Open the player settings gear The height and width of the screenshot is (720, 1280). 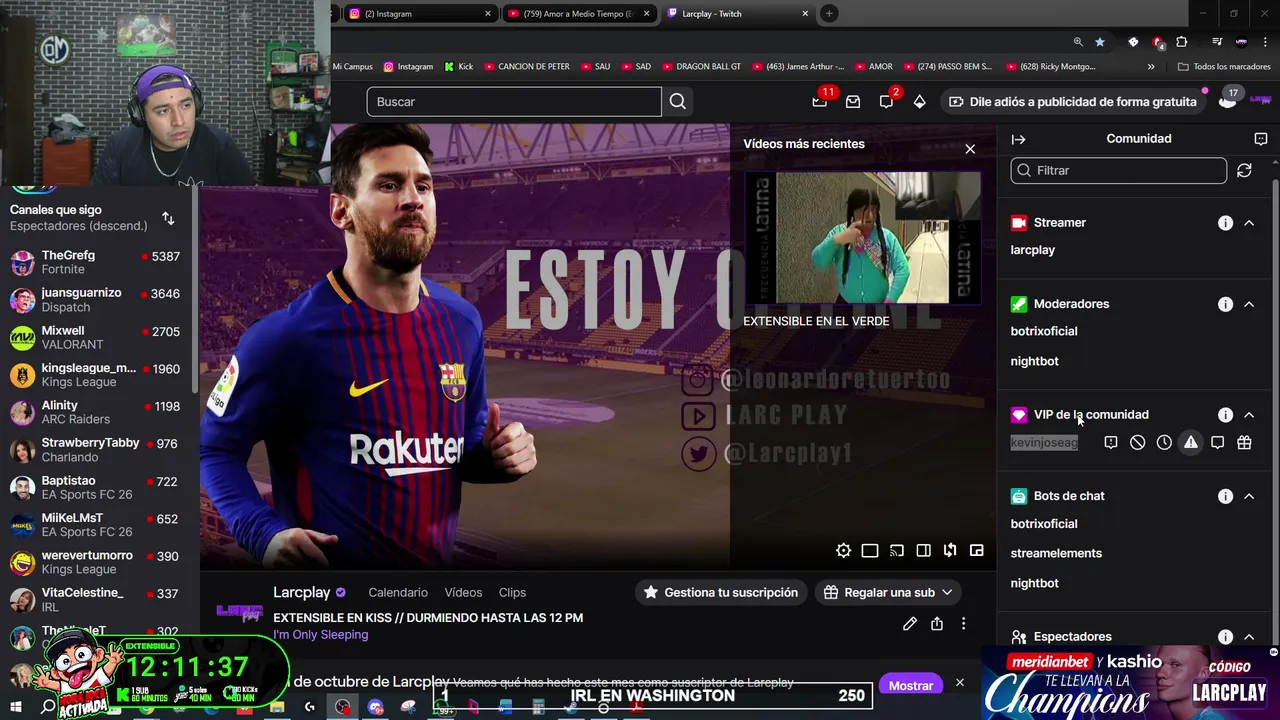pyautogui.click(x=843, y=551)
